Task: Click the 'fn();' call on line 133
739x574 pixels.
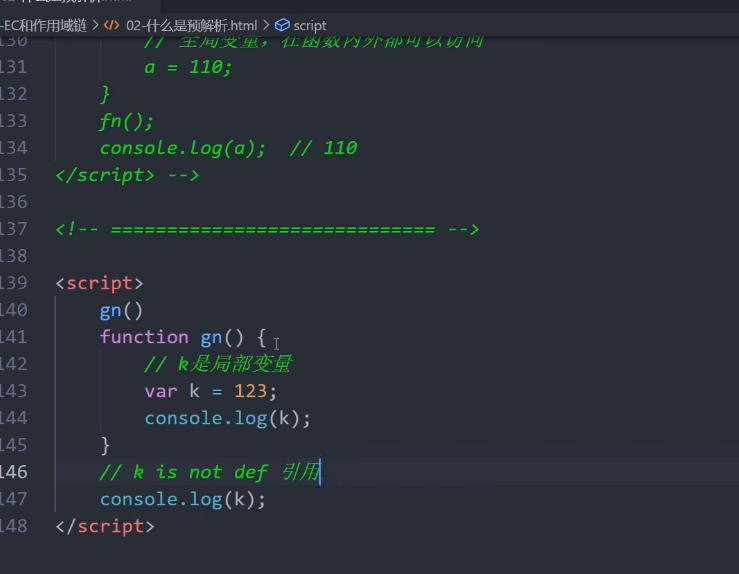Action: pyautogui.click(x=126, y=122)
